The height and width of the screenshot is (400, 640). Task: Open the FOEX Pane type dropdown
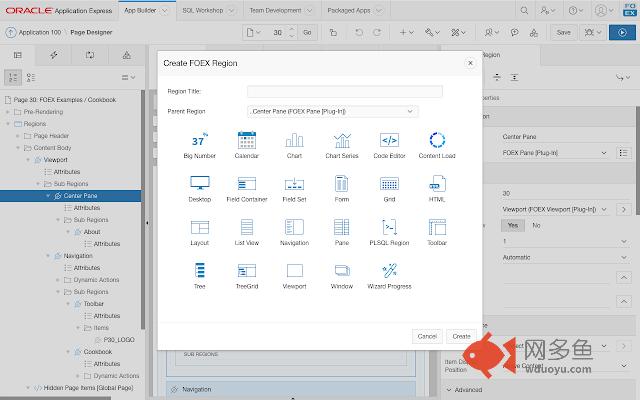pyautogui.click(x=554, y=153)
